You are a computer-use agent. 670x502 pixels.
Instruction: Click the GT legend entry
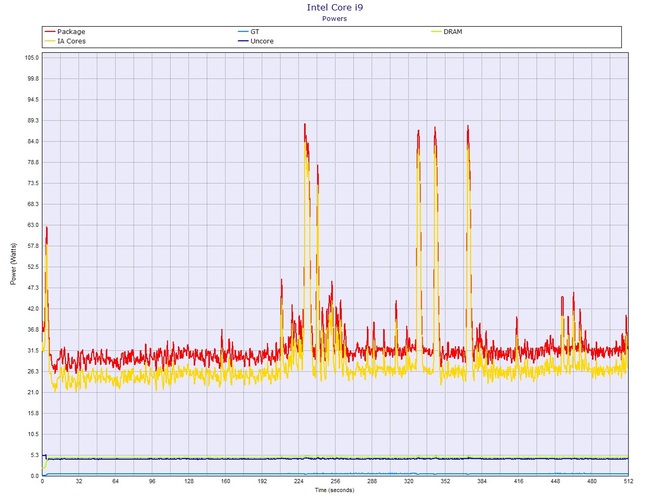point(249,32)
